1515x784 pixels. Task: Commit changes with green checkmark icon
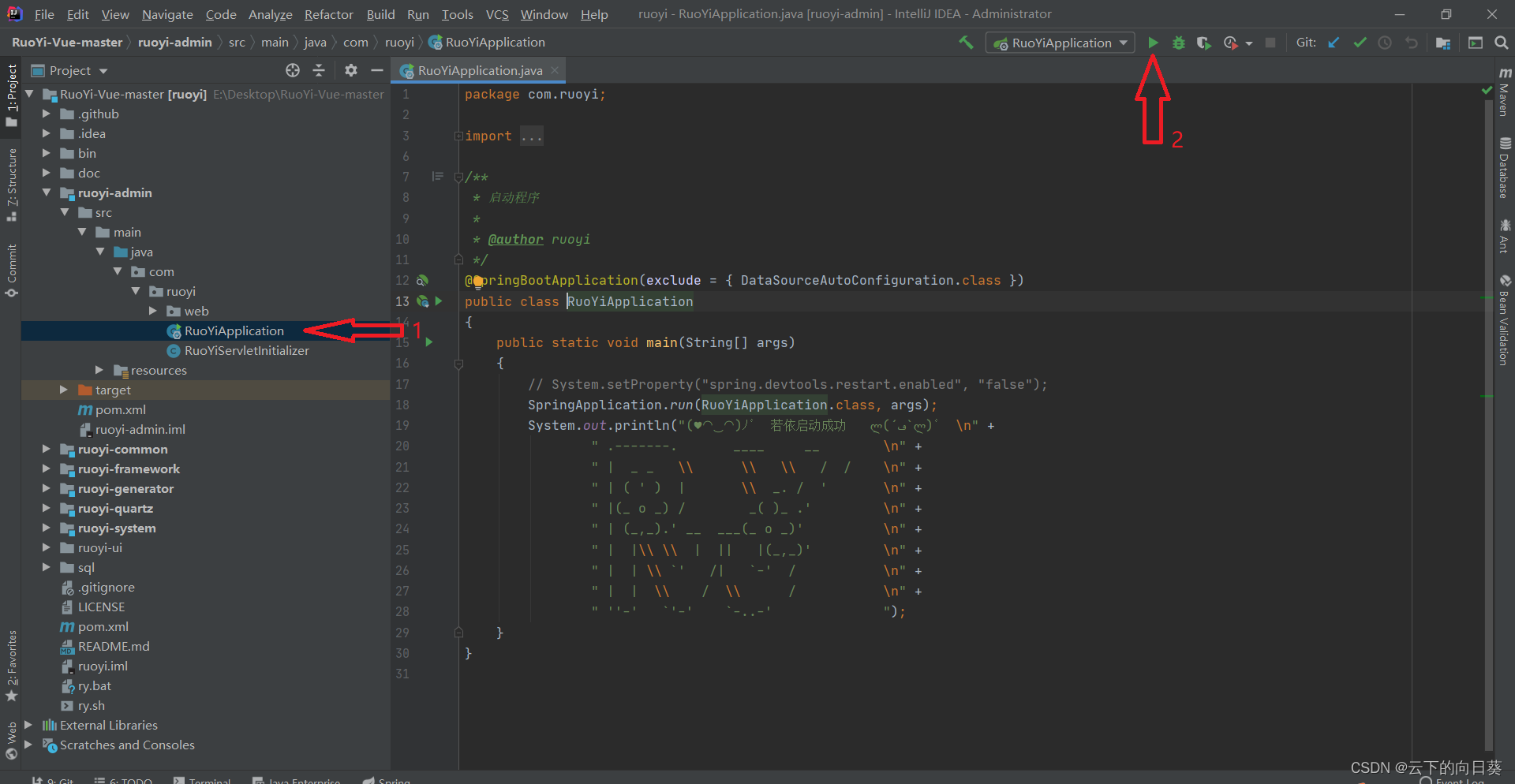click(1360, 43)
